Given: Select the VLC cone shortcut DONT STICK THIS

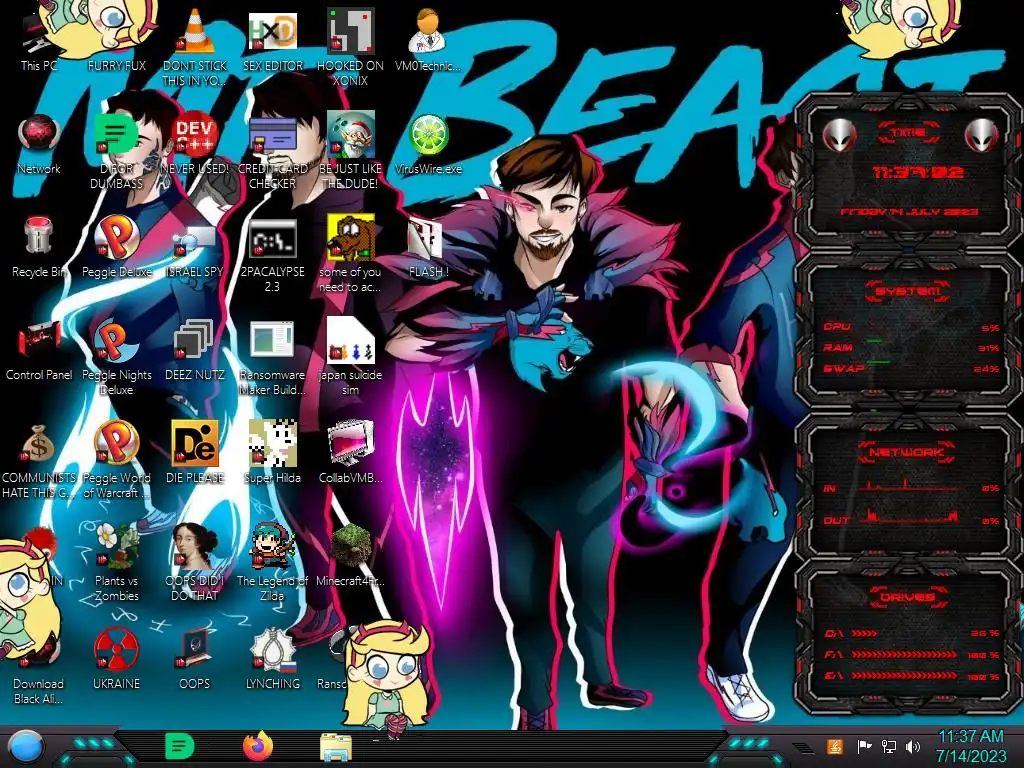Looking at the screenshot, I should pyautogui.click(x=195, y=47).
